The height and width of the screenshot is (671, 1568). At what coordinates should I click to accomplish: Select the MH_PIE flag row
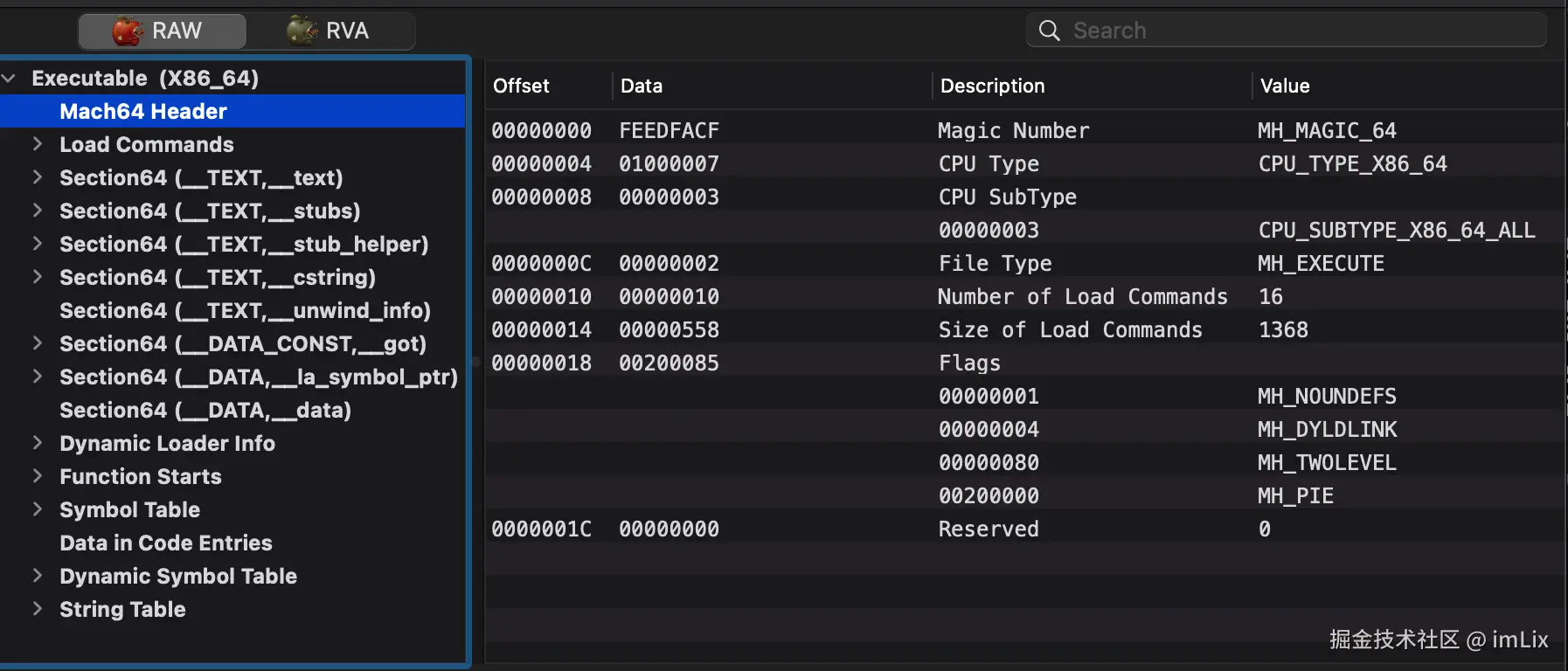pyautogui.click(x=1014, y=496)
